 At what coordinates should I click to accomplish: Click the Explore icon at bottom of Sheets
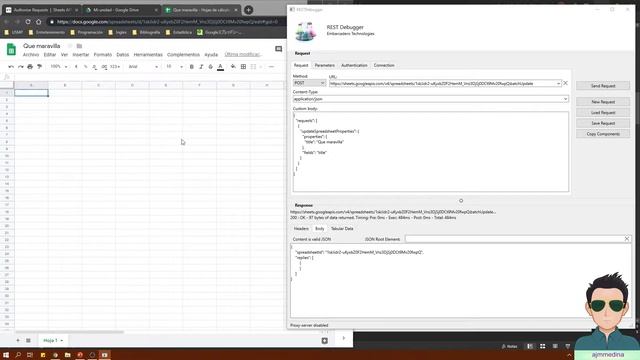[324, 340]
